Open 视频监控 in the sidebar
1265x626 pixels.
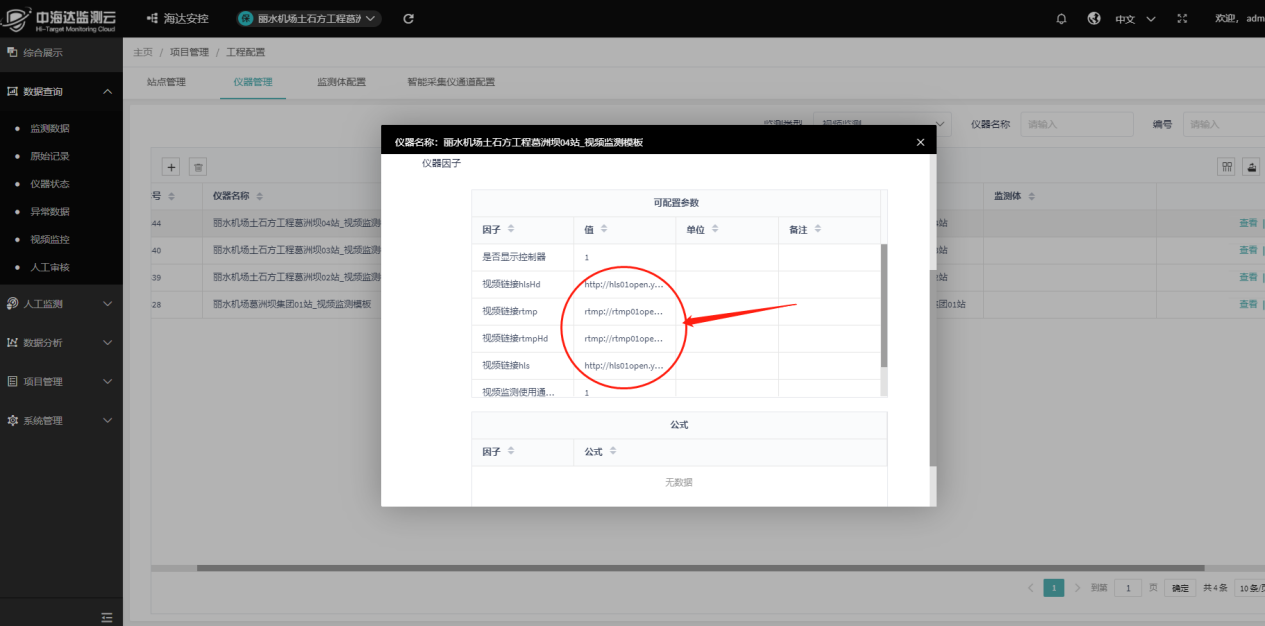click(x=50, y=240)
